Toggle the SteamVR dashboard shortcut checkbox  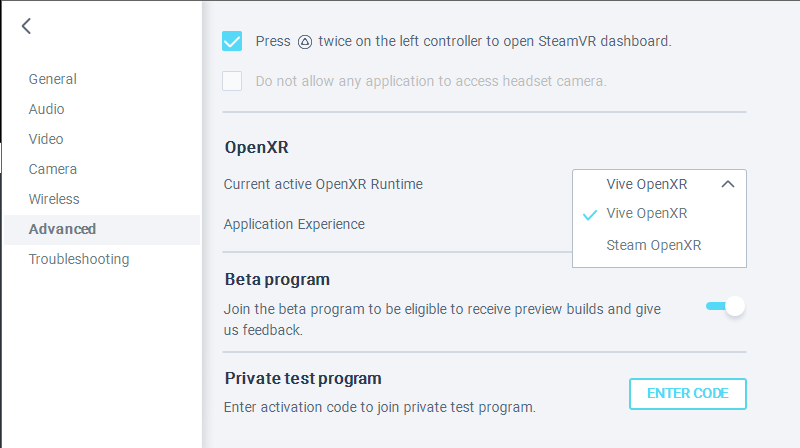coord(232,41)
